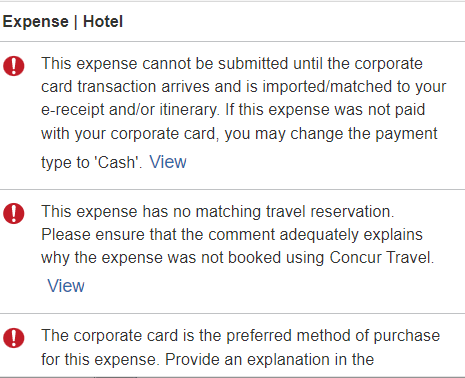This screenshot has height=378, width=465.
Task: Click the phrase Concur Travel in the second warning
Action: coord(382,258)
